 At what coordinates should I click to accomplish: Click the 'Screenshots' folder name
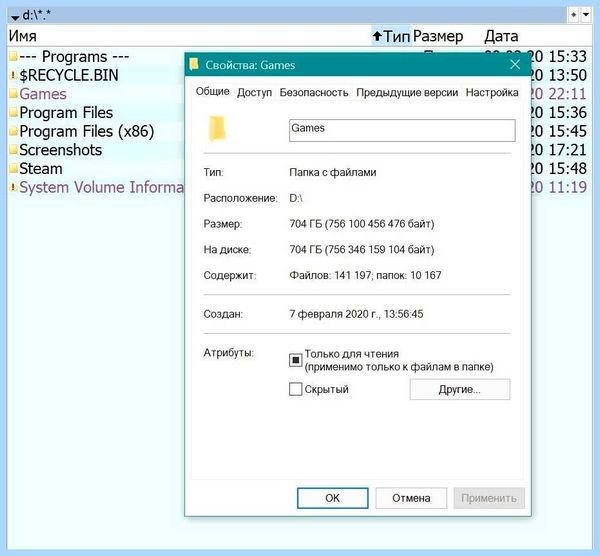pos(60,150)
